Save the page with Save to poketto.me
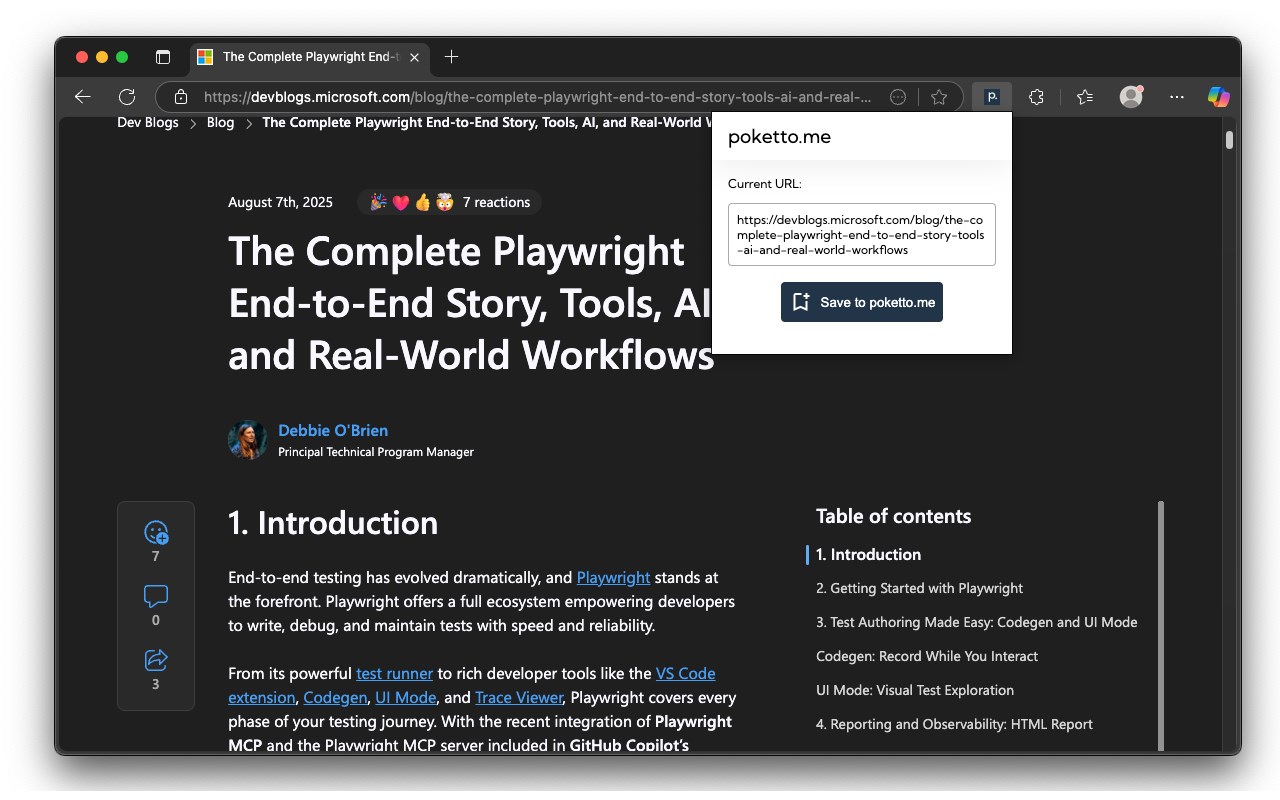Viewport: 1280px width, 800px height. click(862, 302)
